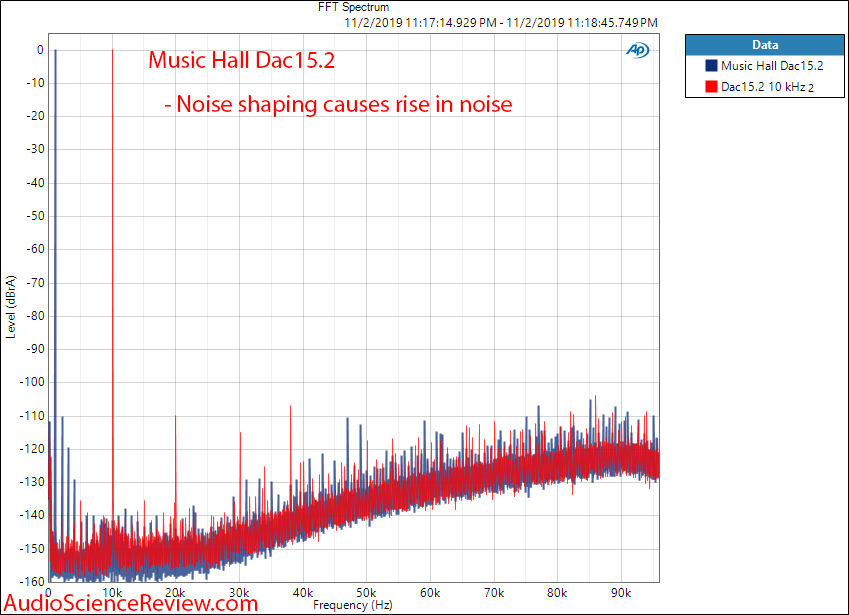Click the -80 level axis tick label

35,316
